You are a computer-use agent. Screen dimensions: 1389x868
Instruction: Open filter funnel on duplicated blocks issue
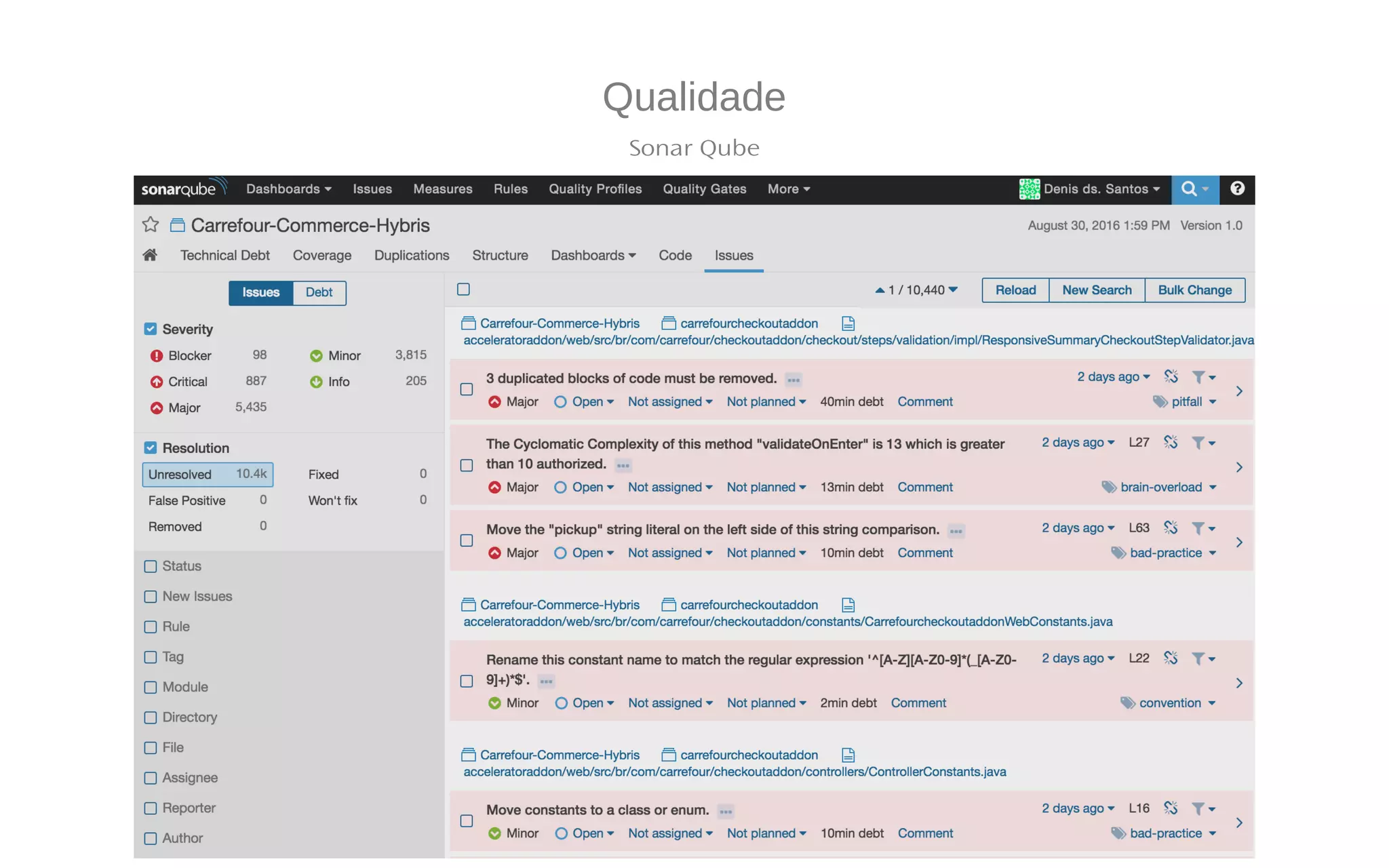click(x=1203, y=376)
